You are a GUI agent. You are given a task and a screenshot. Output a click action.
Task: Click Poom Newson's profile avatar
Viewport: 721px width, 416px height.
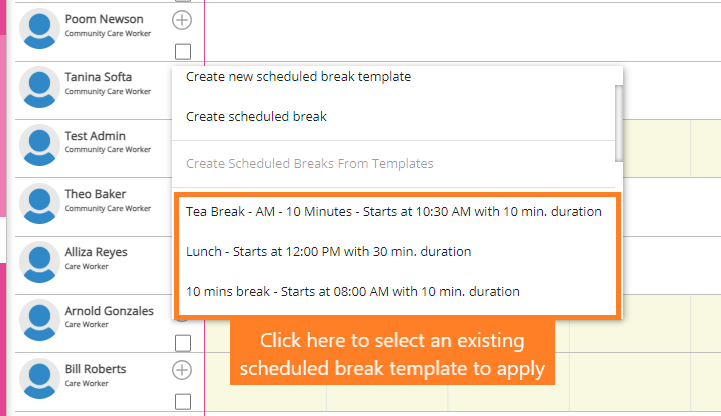click(x=39, y=28)
